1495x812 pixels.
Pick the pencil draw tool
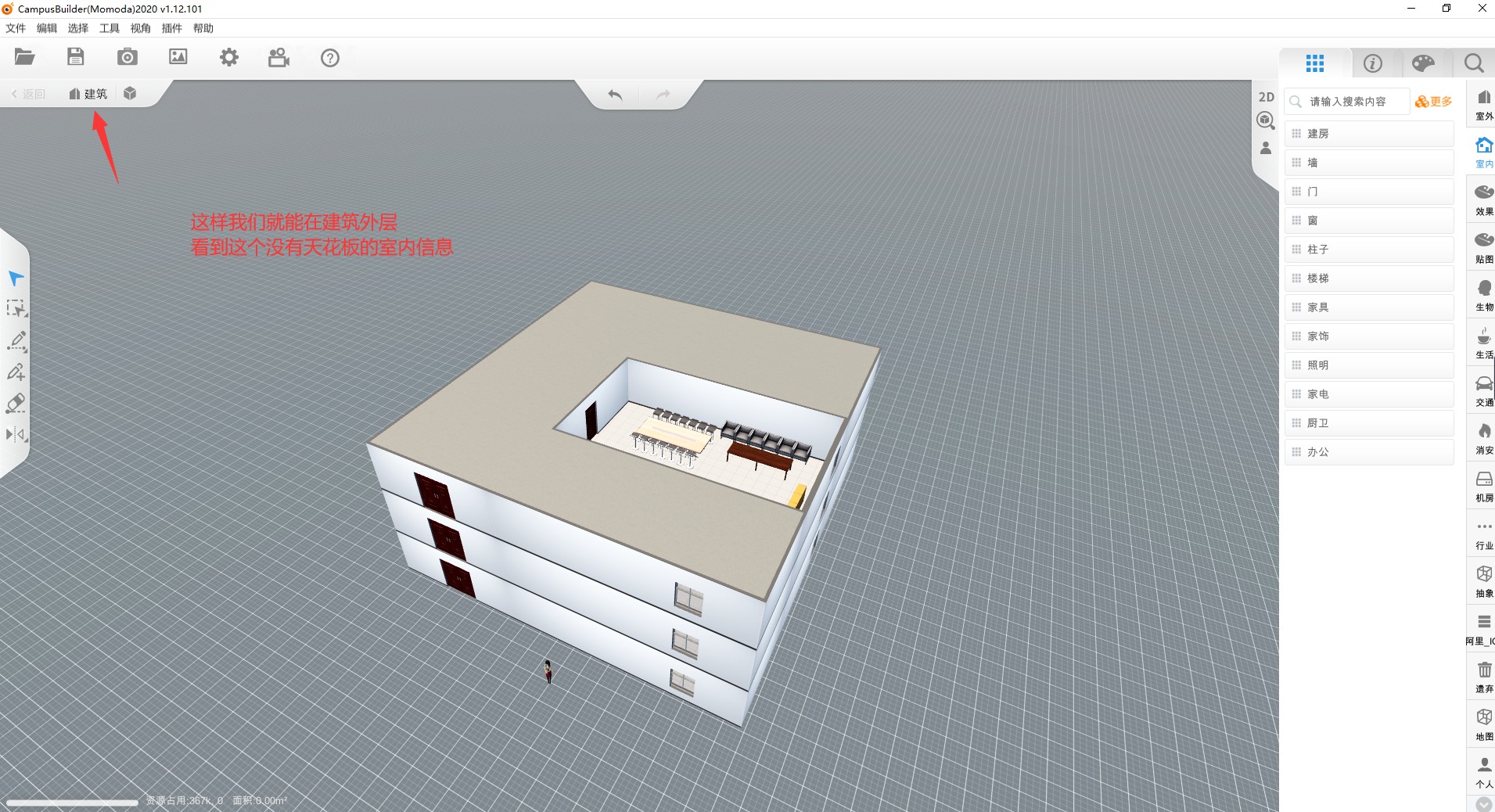(x=16, y=340)
